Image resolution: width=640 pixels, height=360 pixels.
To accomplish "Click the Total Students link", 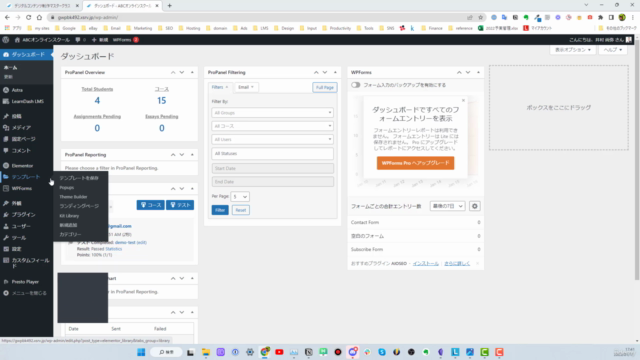I will pyautogui.click(x=97, y=89).
